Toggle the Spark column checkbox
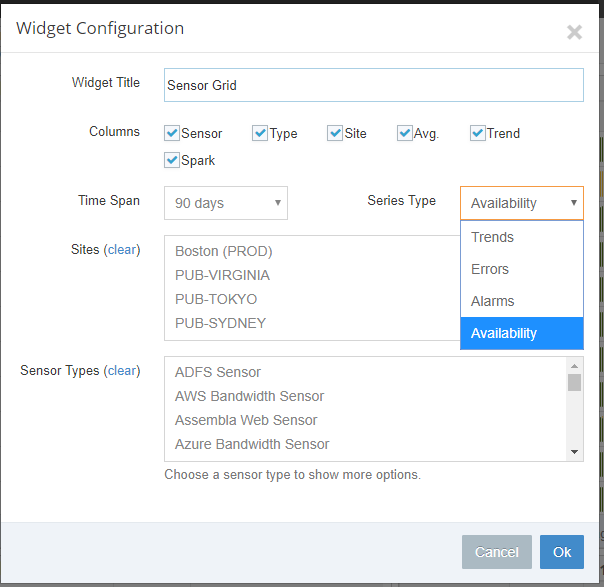The image size is (604, 587). pos(172,160)
